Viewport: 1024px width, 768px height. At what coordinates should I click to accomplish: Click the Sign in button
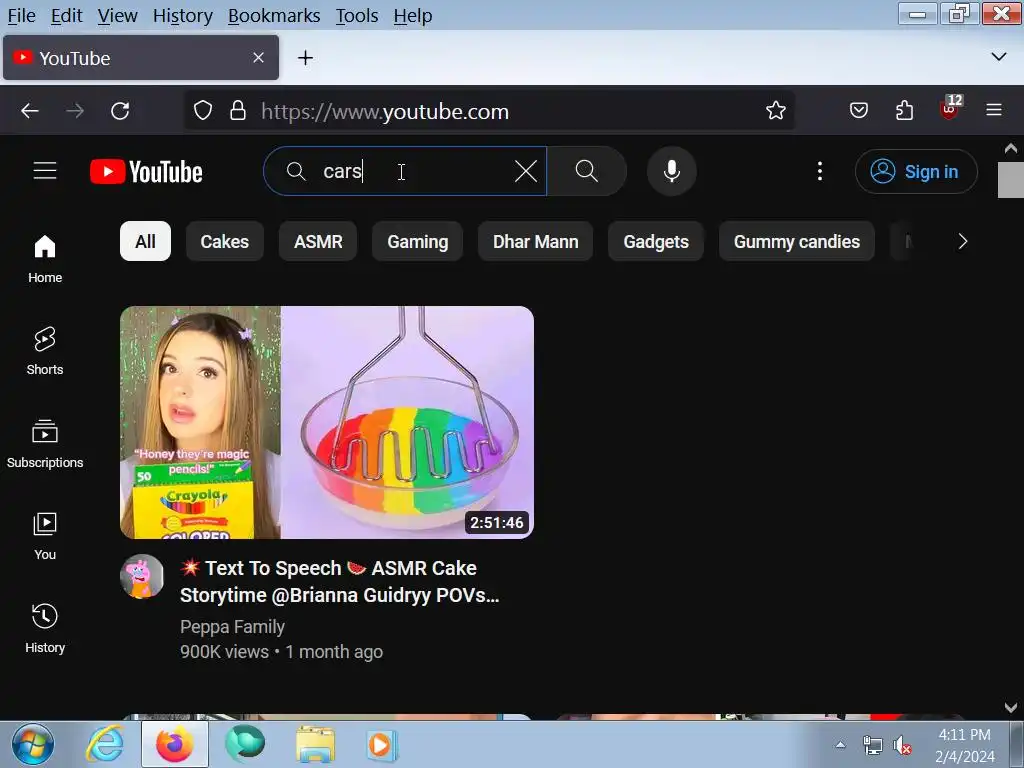916,172
